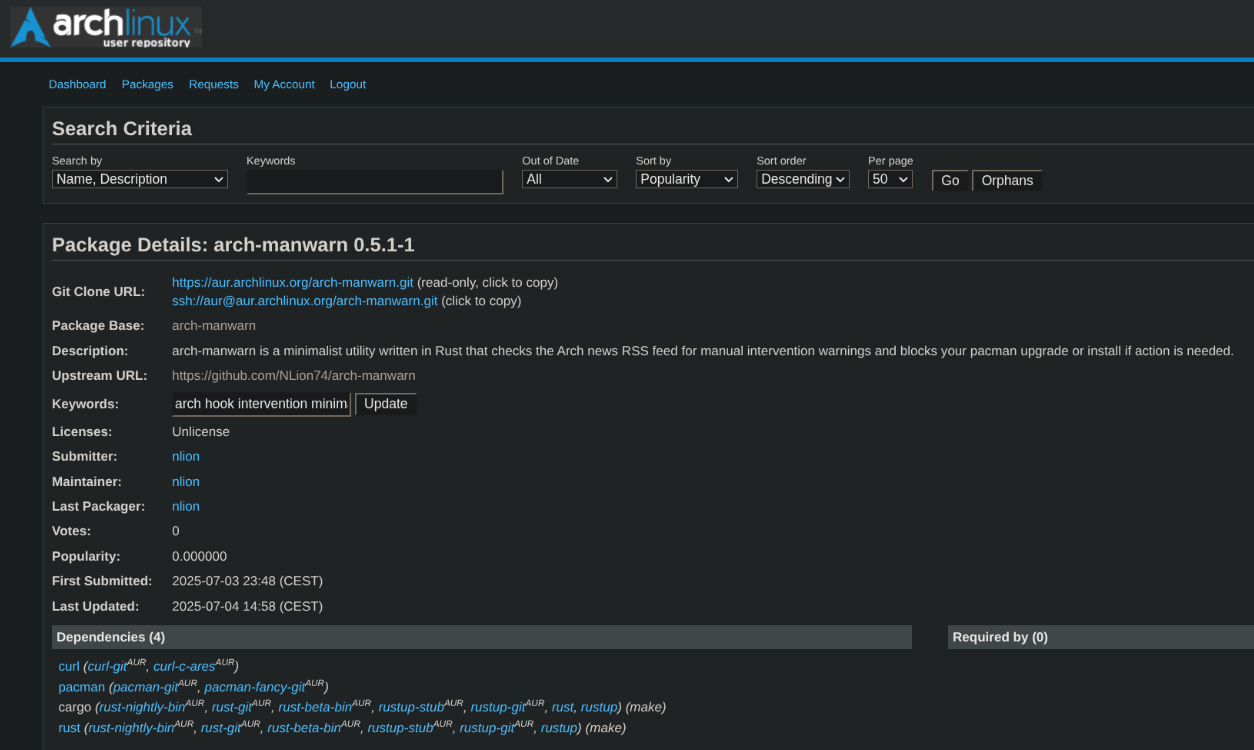Open My Account

click(x=284, y=85)
